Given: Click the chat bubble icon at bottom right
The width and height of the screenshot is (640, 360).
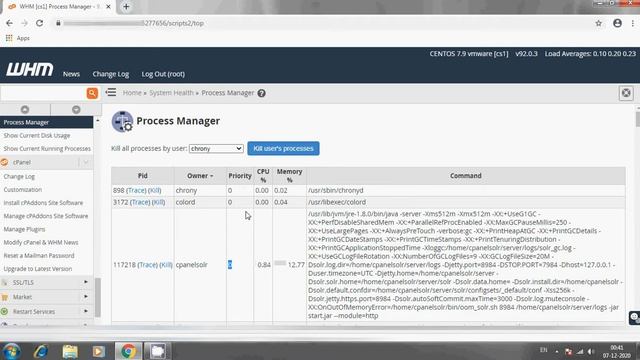Looking at the screenshot, I should [x=635, y=318].
